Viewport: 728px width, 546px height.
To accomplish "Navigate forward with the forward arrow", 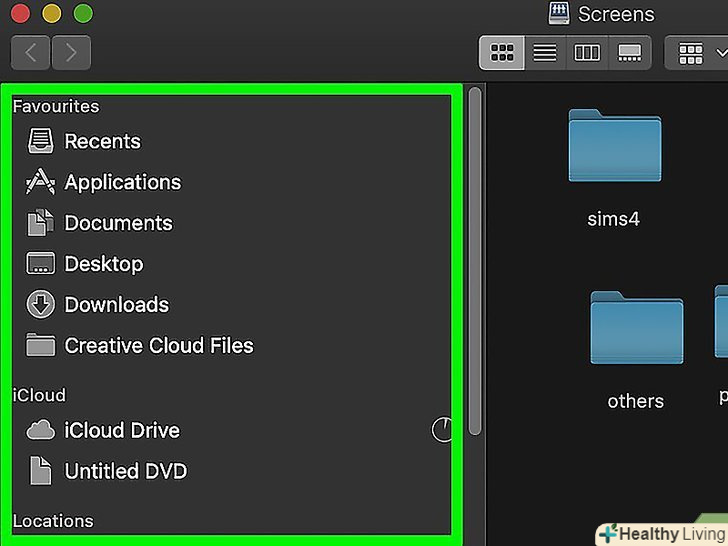I will (x=71, y=53).
